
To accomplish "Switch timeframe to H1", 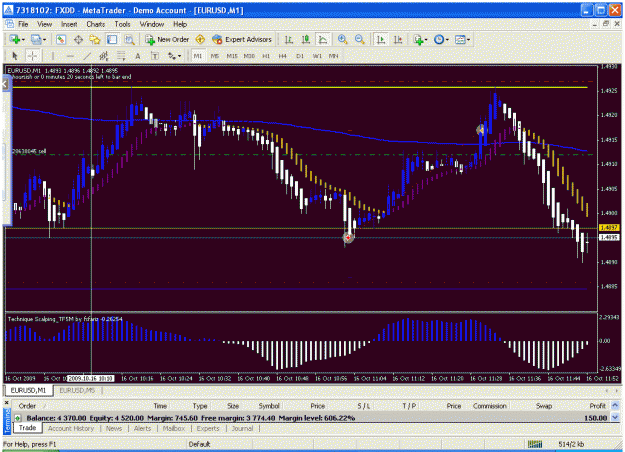I will (266, 56).
